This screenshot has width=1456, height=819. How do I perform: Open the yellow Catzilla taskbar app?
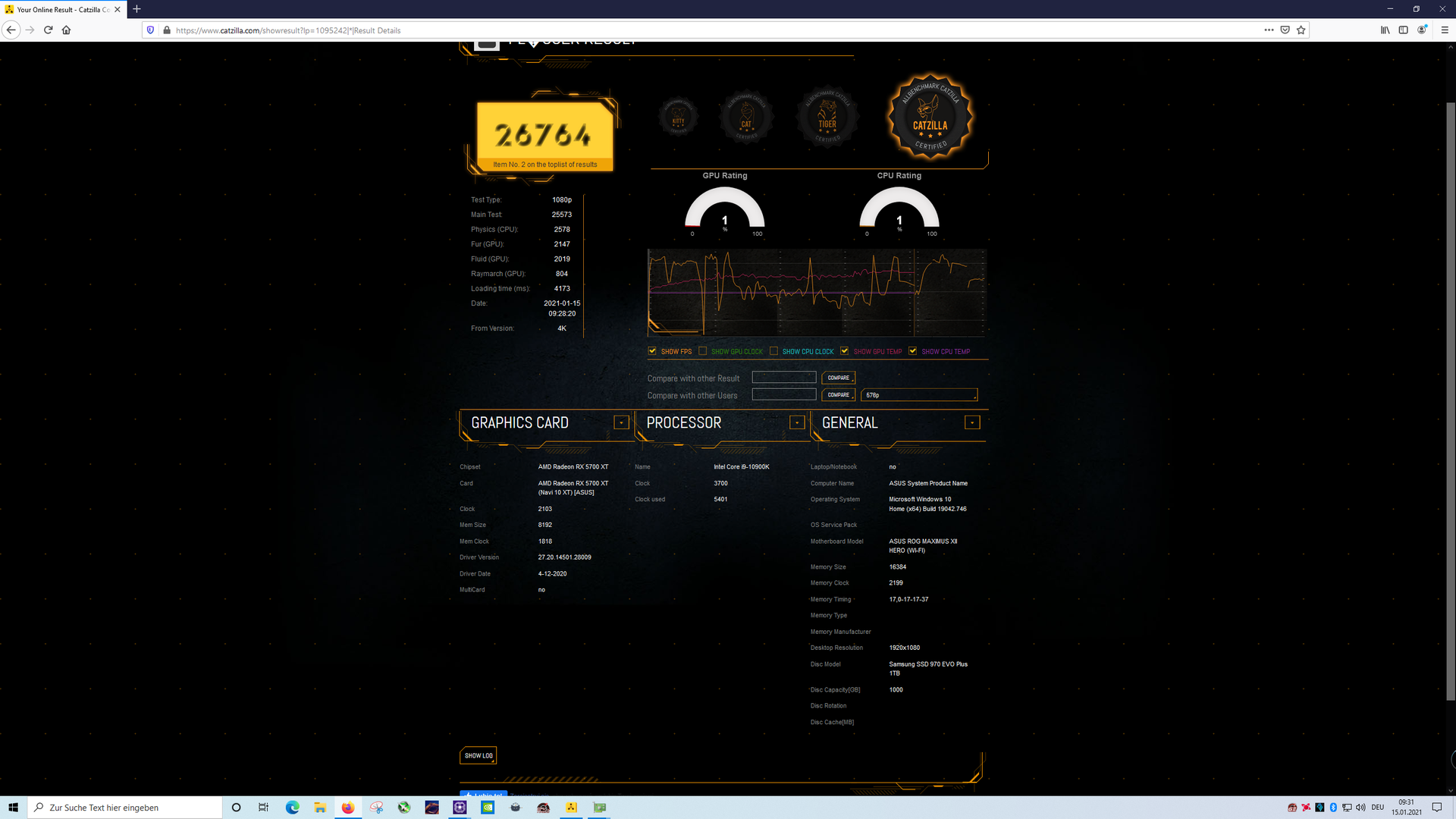click(571, 807)
